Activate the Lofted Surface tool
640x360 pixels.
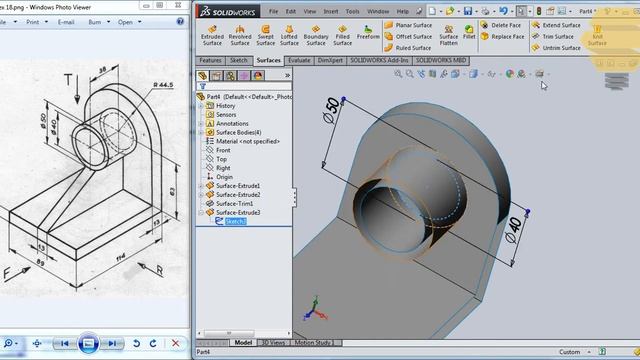[x=289, y=35]
